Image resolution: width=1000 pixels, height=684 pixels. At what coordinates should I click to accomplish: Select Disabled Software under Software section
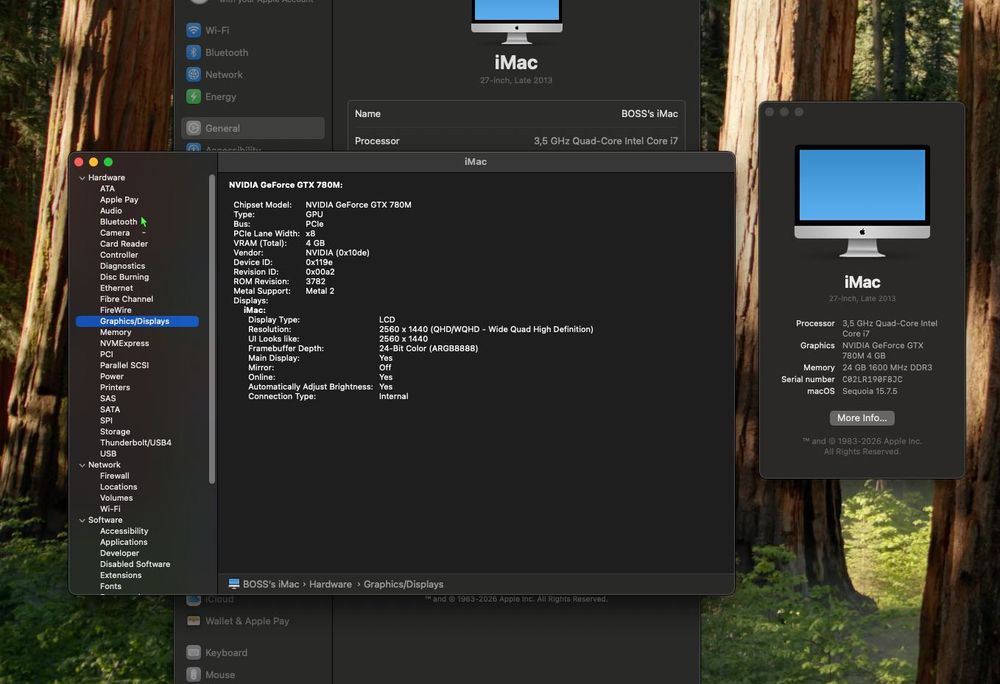click(135, 564)
